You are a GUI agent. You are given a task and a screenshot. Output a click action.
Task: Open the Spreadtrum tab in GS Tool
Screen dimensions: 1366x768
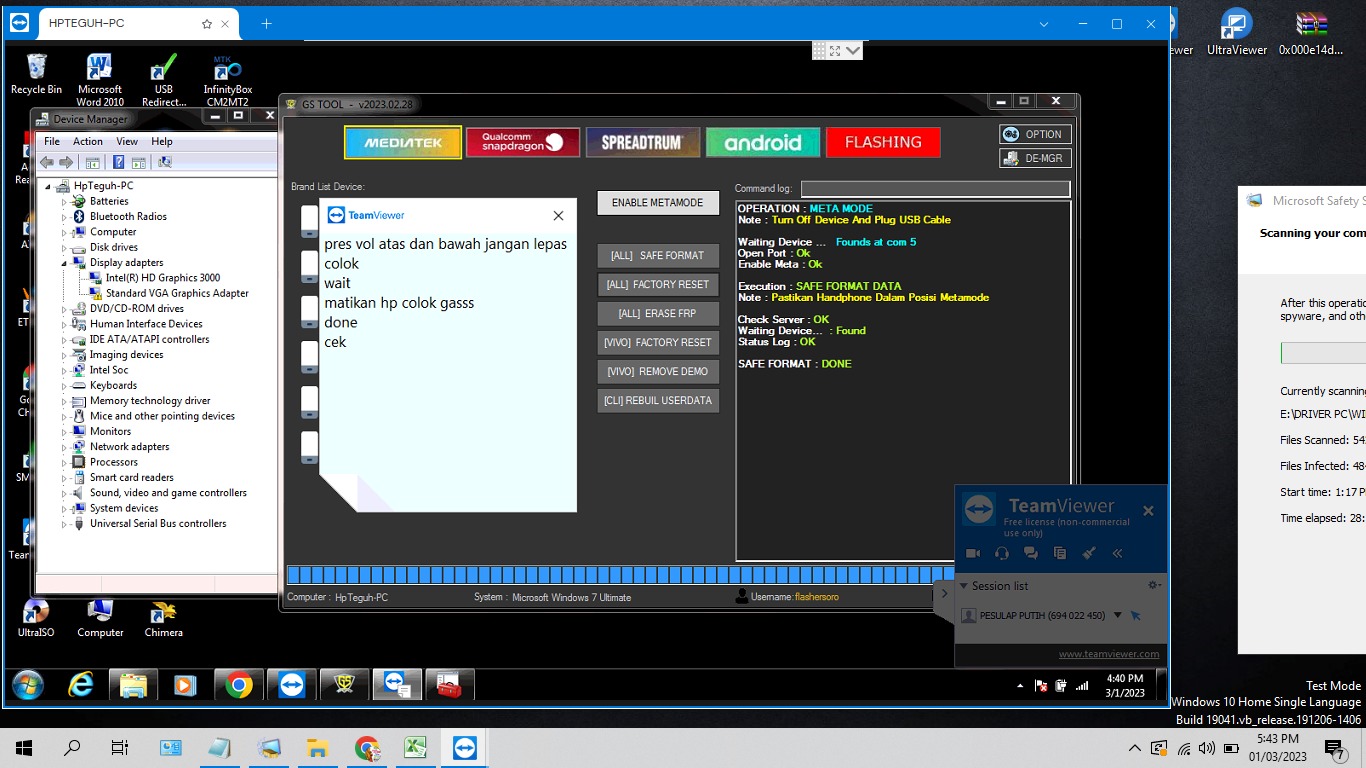[x=643, y=142]
